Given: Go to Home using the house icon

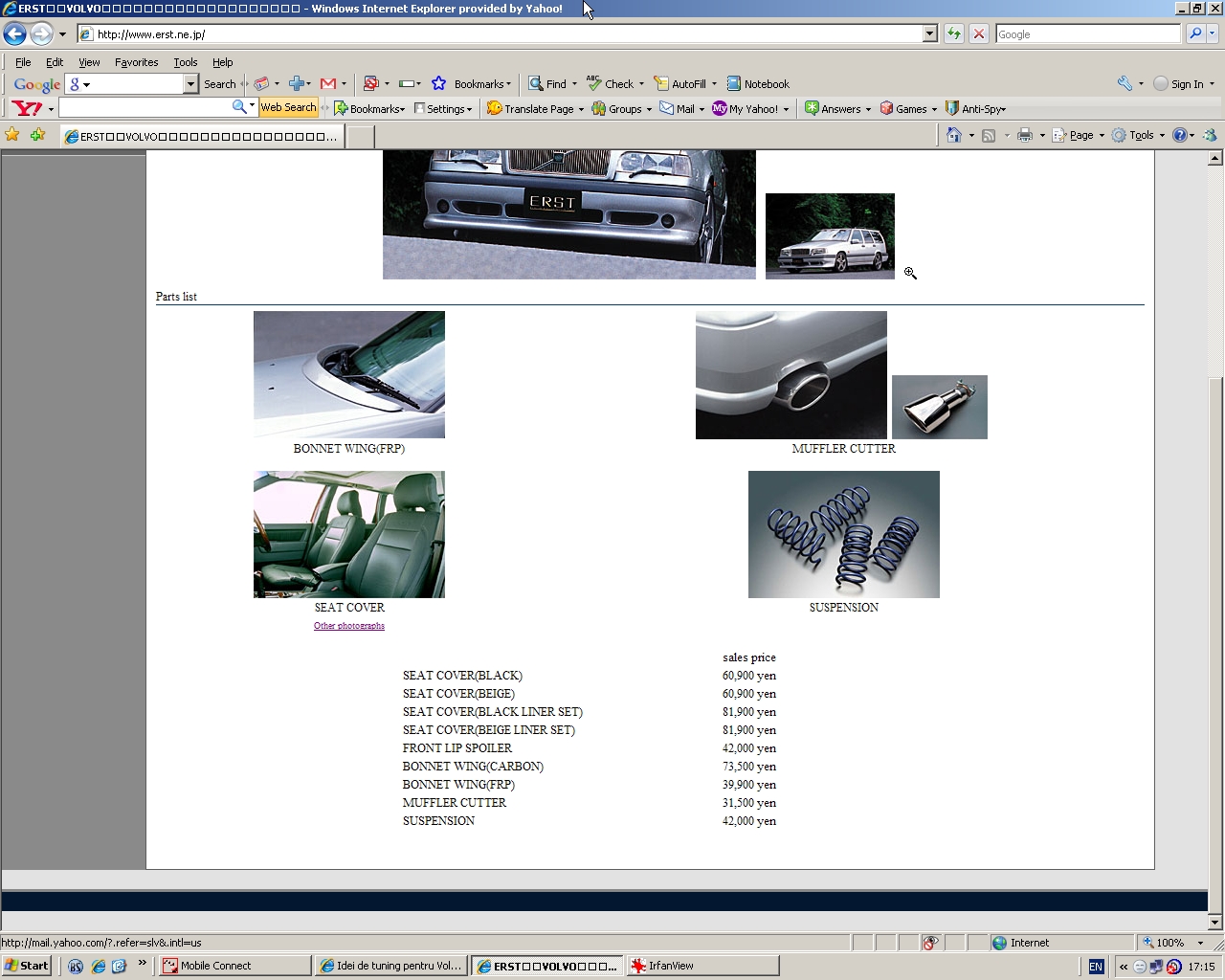Looking at the screenshot, I should pos(954,135).
